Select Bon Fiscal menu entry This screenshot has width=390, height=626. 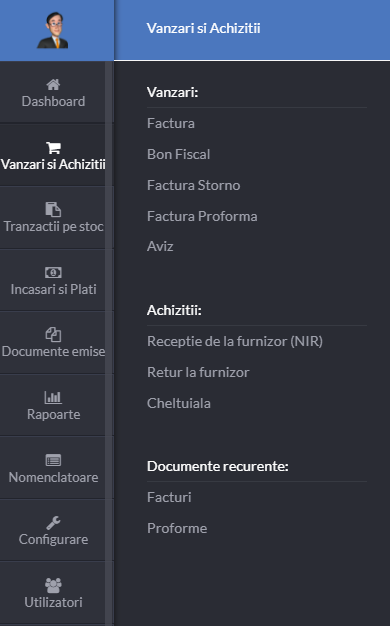click(x=178, y=154)
